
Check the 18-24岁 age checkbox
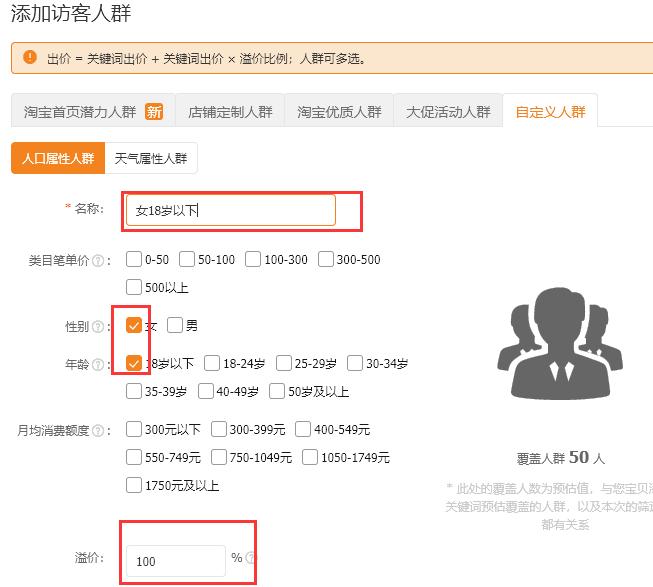(212, 363)
